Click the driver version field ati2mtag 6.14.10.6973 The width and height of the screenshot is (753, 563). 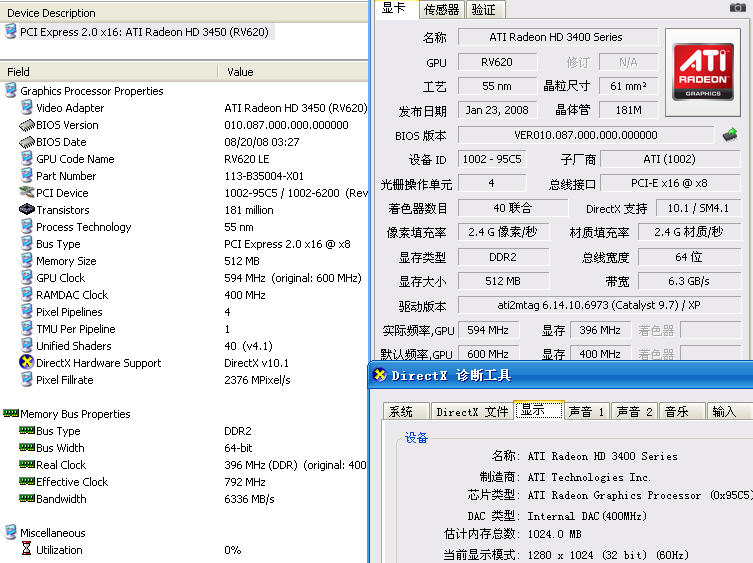click(599, 305)
